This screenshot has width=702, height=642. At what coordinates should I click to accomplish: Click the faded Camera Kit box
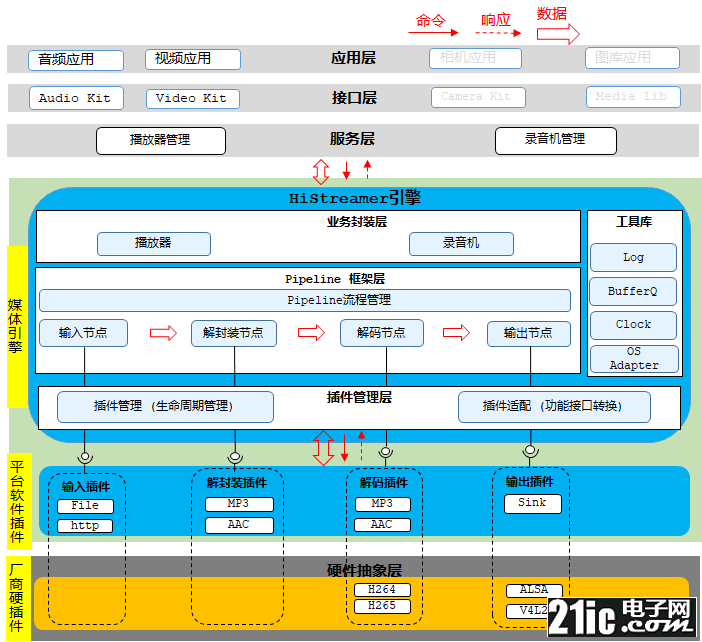click(x=478, y=97)
